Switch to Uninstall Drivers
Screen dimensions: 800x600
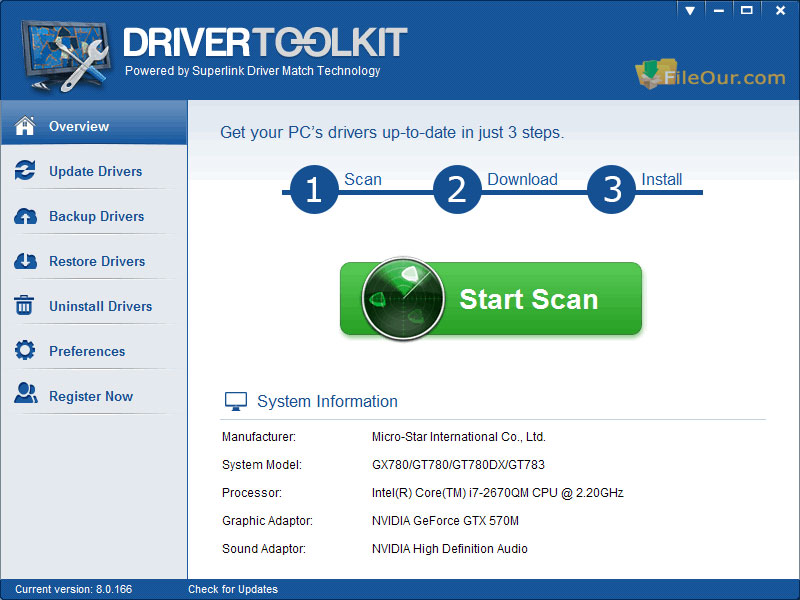click(94, 306)
